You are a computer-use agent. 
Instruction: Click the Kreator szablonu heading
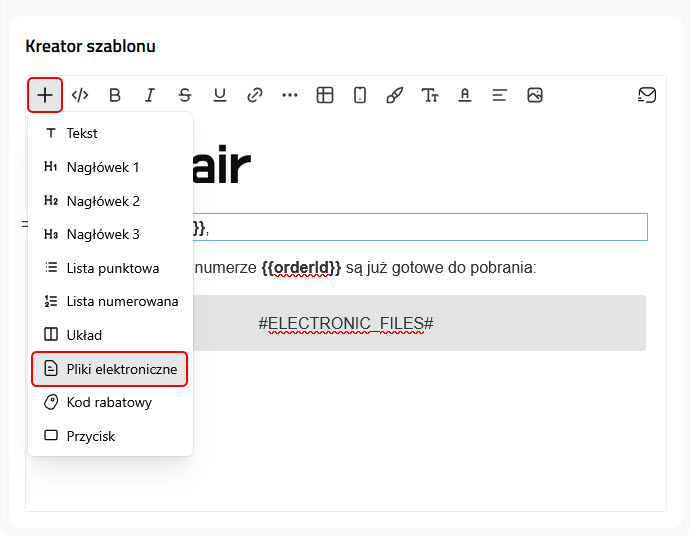click(x=90, y=46)
